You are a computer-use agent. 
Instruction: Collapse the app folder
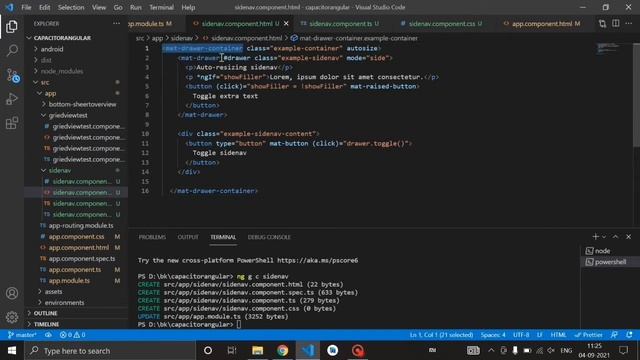point(50,93)
